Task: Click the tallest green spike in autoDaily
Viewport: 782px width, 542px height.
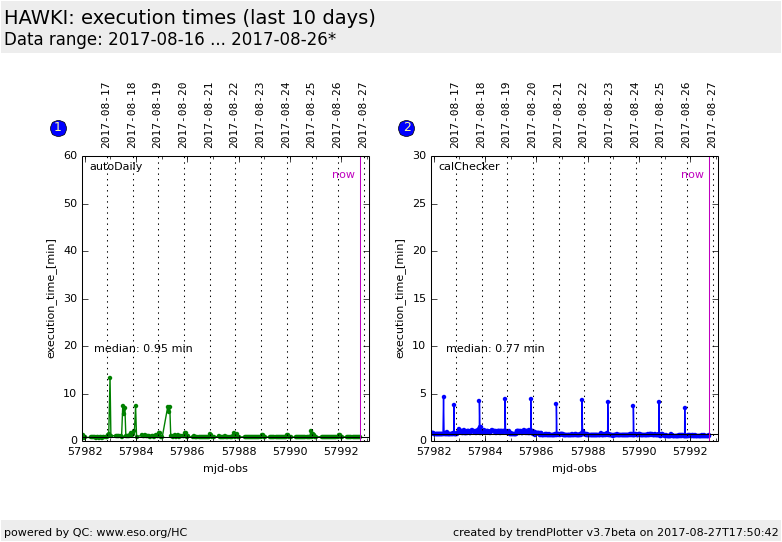Action: click(110, 380)
